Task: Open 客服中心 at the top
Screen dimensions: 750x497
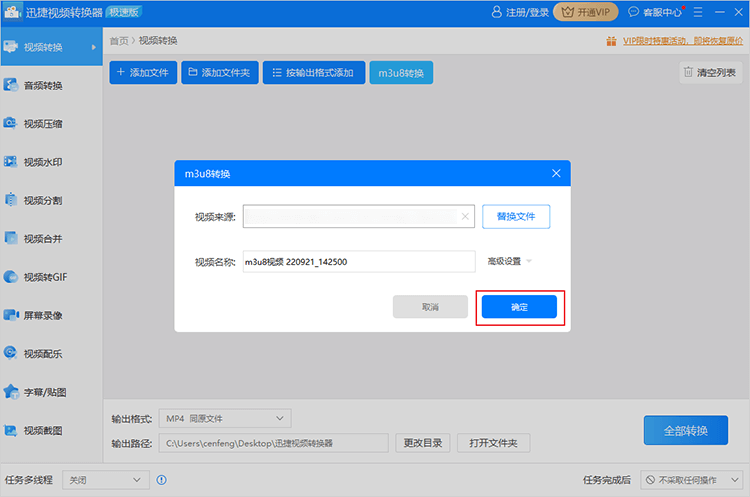Action: click(x=655, y=13)
